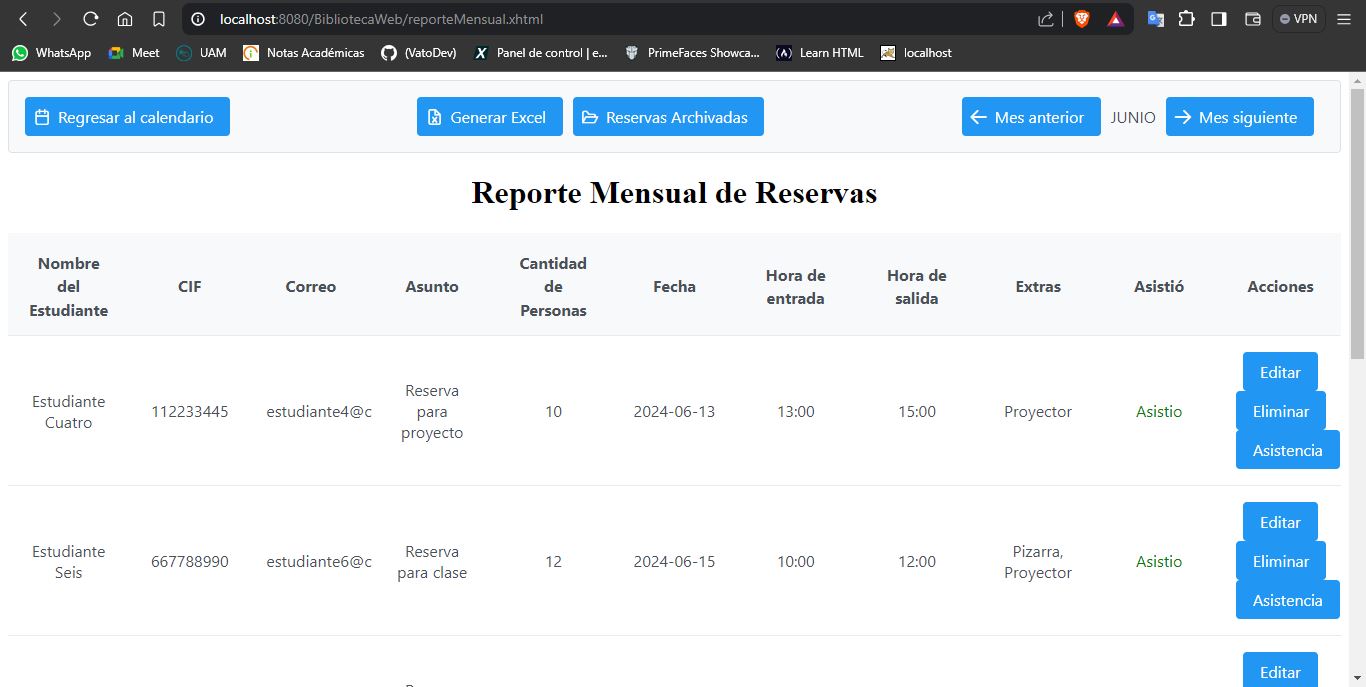The height and width of the screenshot is (687, 1366).
Task: Click the left arrow icon on Mes anterior
Action: click(x=978, y=116)
